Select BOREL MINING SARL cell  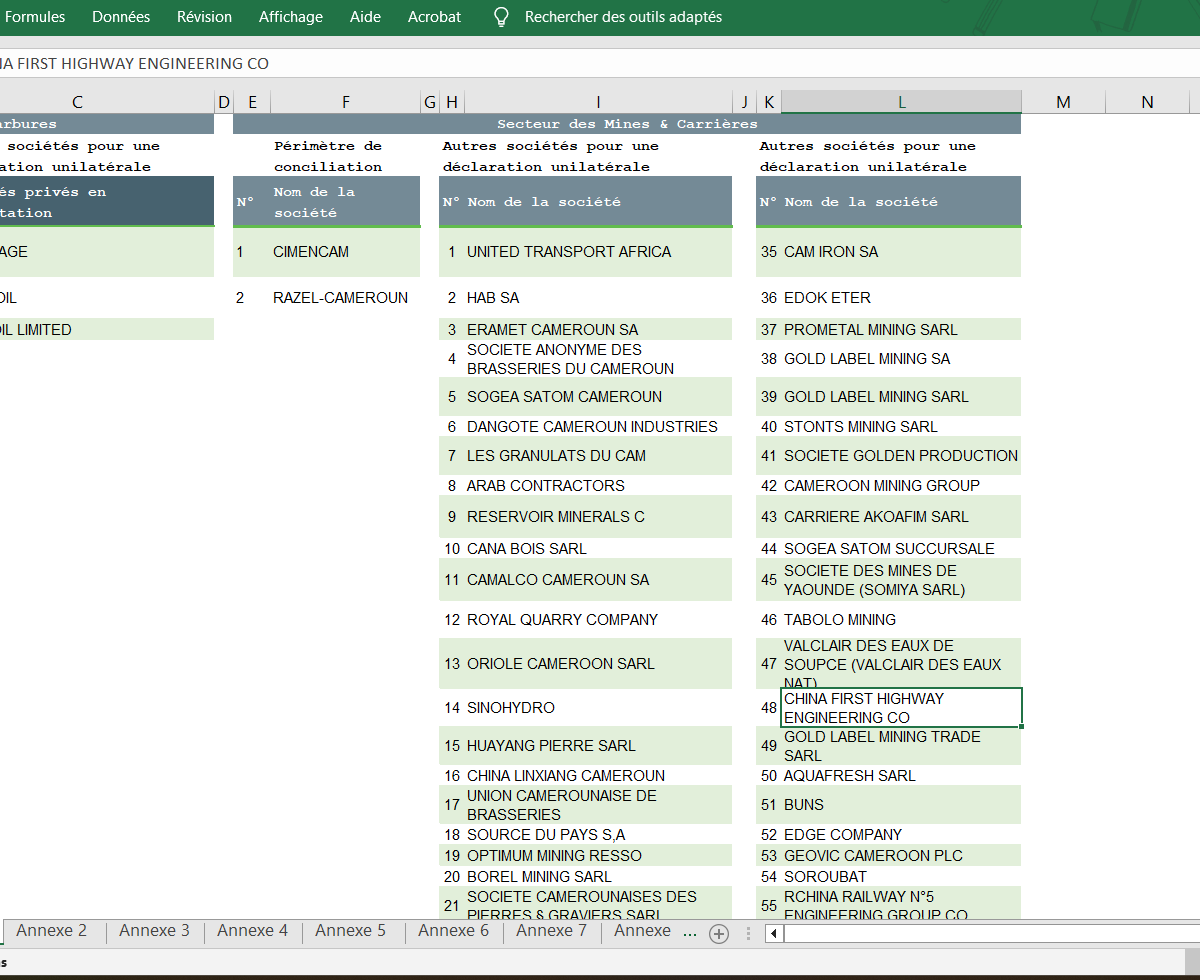(598, 877)
